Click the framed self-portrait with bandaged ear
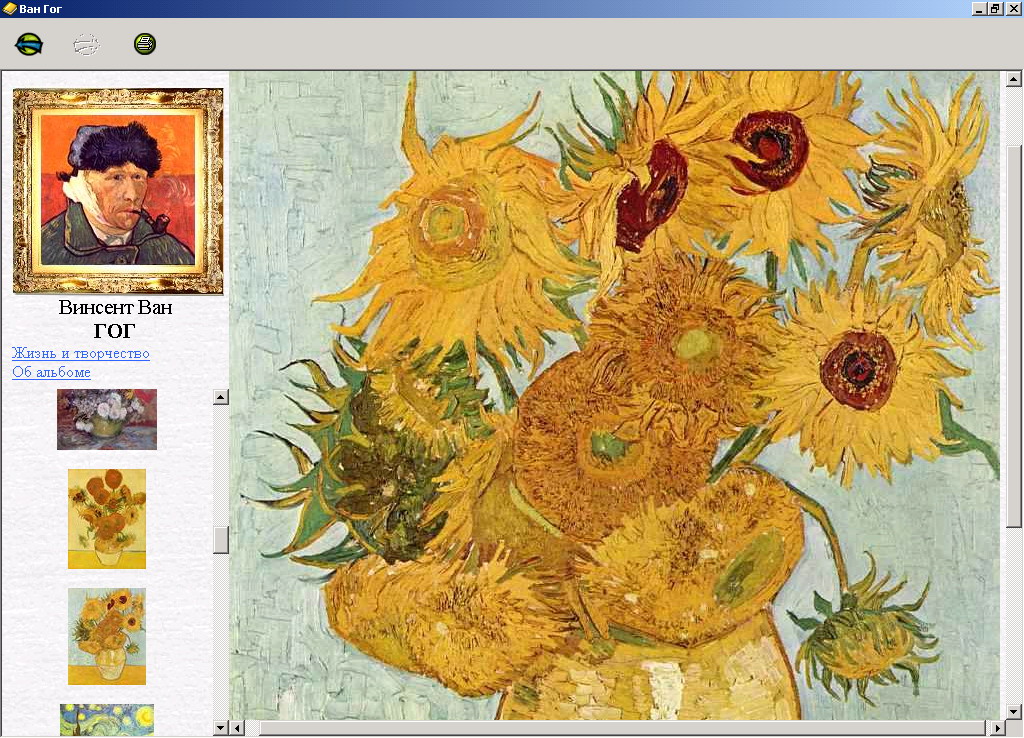 pos(118,191)
